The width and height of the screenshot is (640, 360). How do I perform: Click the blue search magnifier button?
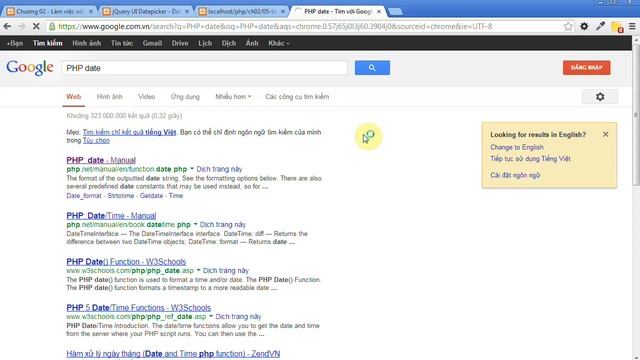click(x=372, y=68)
